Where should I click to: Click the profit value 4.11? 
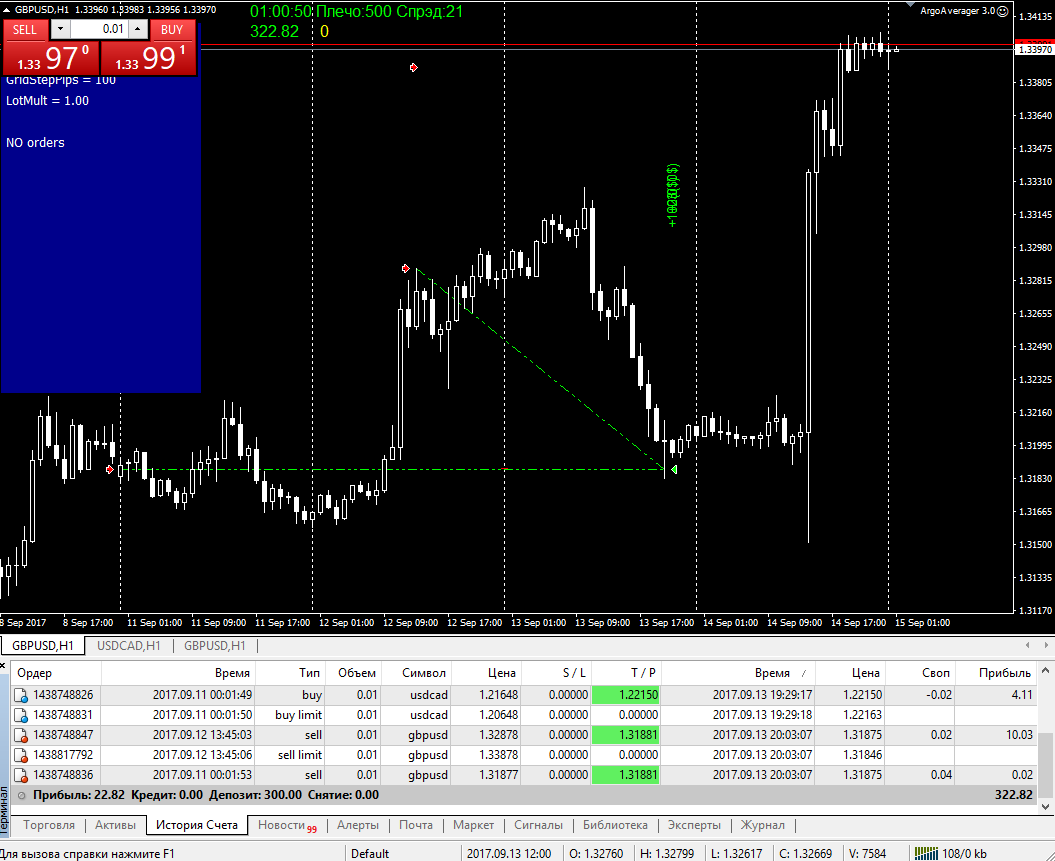1022,695
